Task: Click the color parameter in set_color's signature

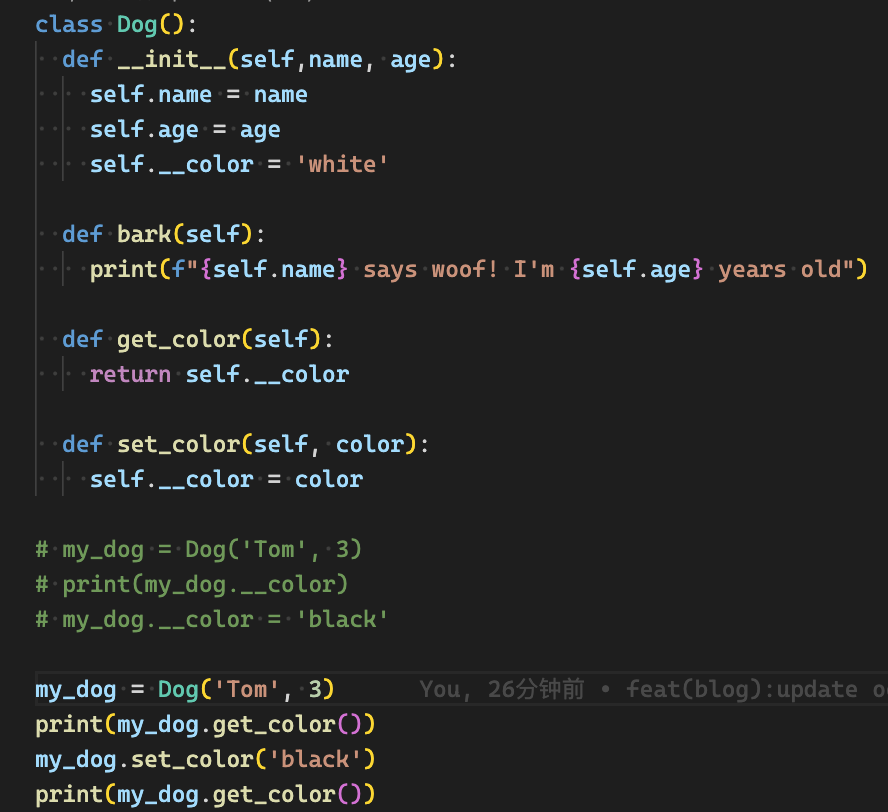Action: click(x=369, y=444)
